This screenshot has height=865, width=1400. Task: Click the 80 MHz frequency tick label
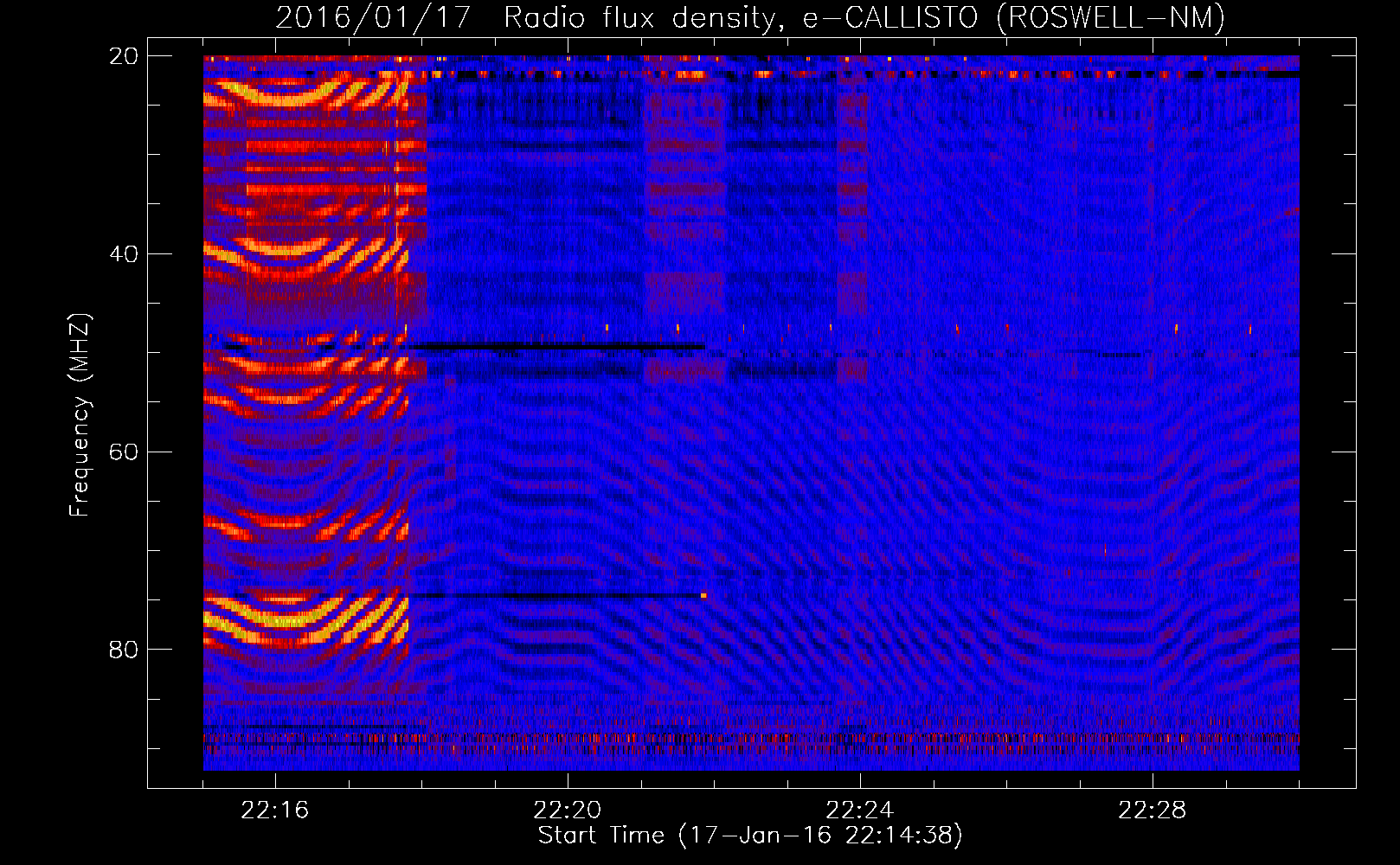point(124,650)
